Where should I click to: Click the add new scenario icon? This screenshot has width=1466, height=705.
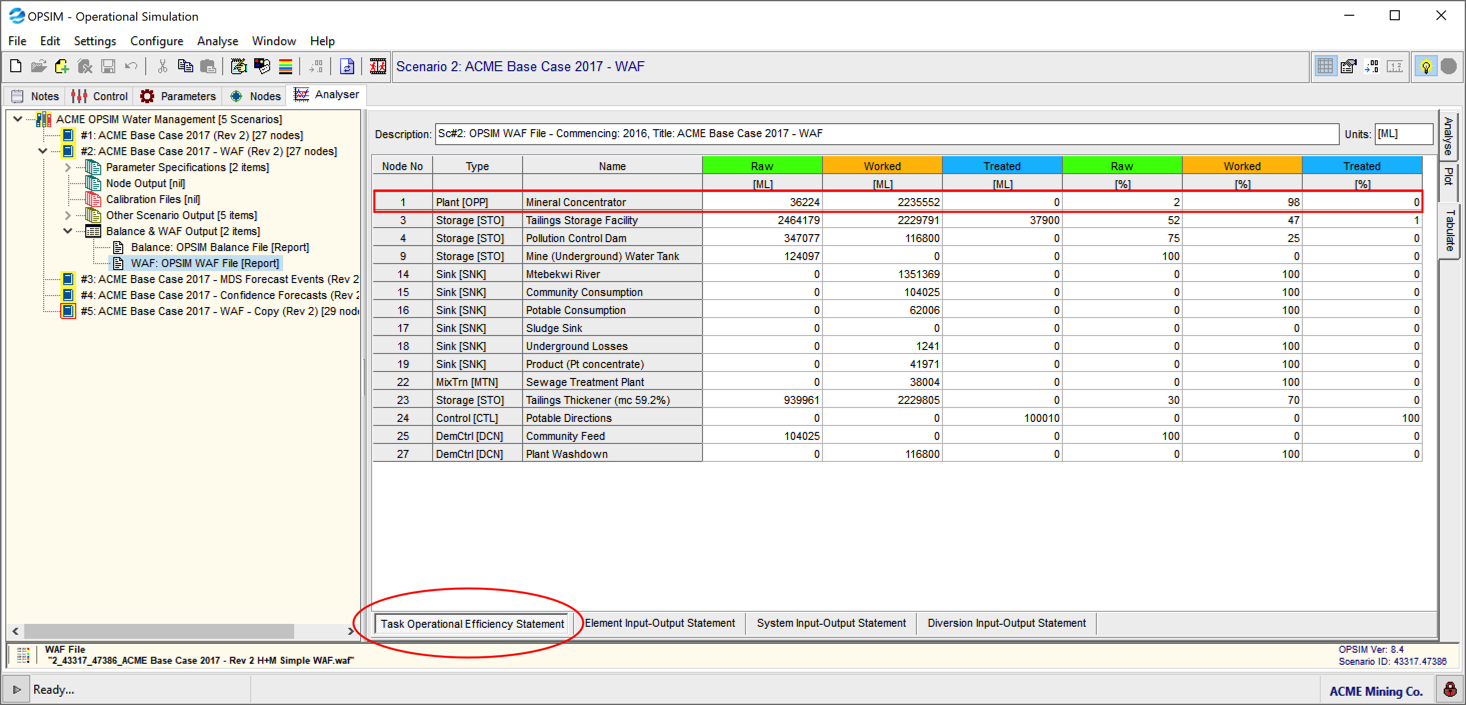pyautogui.click(x=62, y=67)
